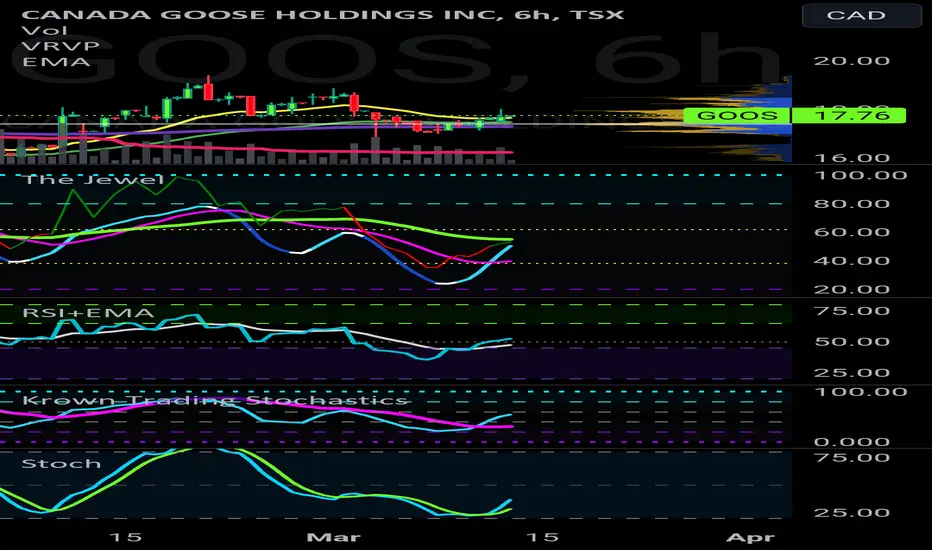
Task: Click the 40.00 Jewel scale label
Action: pyautogui.click(x=852, y=260)
